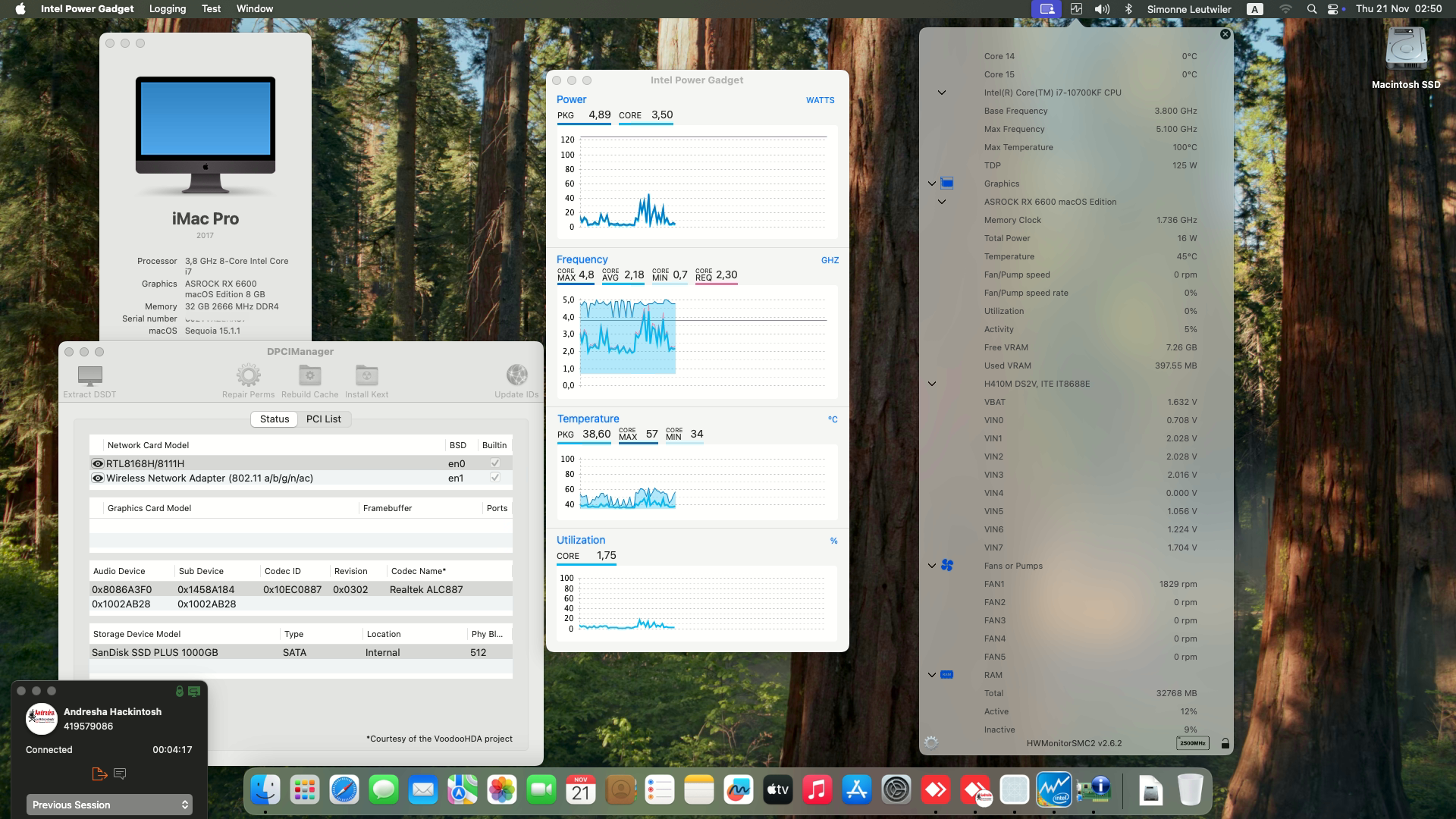
Task: Switch to PCI List tab
Action: tap(324, 419)
